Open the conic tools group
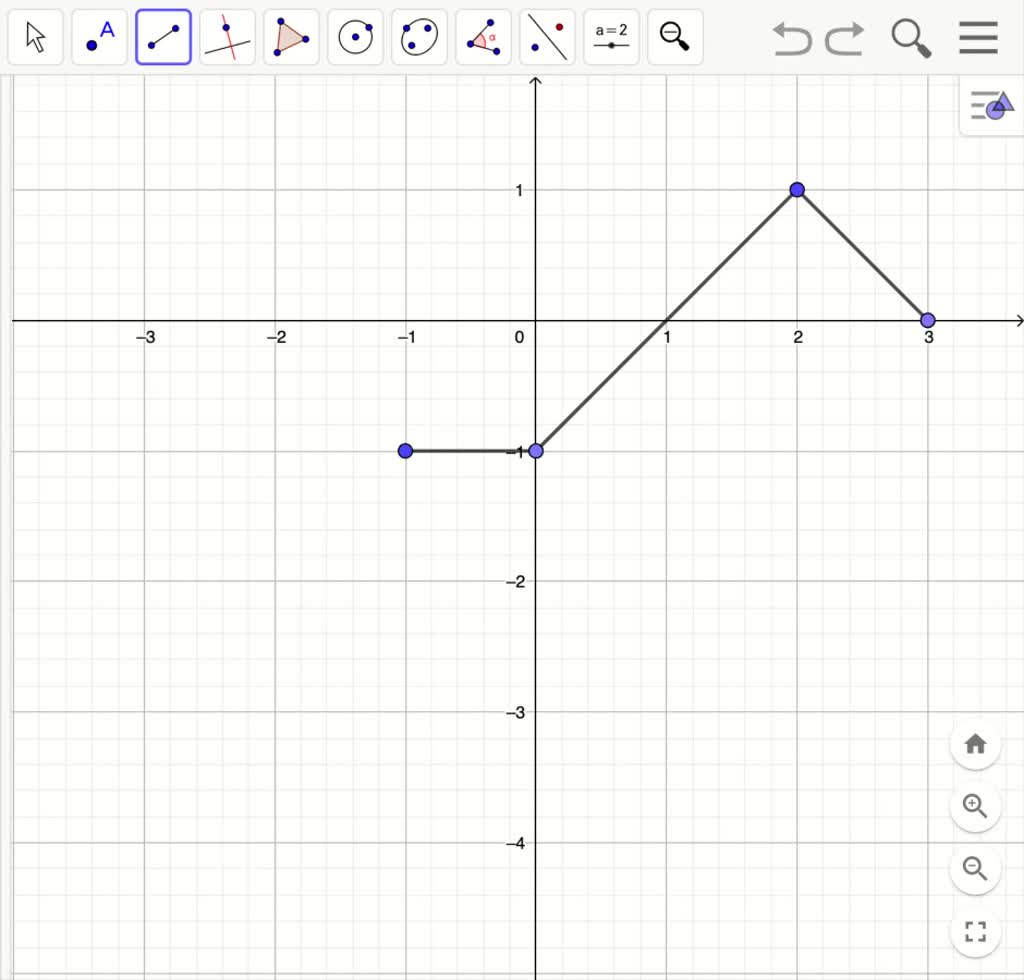 point(419,36)
